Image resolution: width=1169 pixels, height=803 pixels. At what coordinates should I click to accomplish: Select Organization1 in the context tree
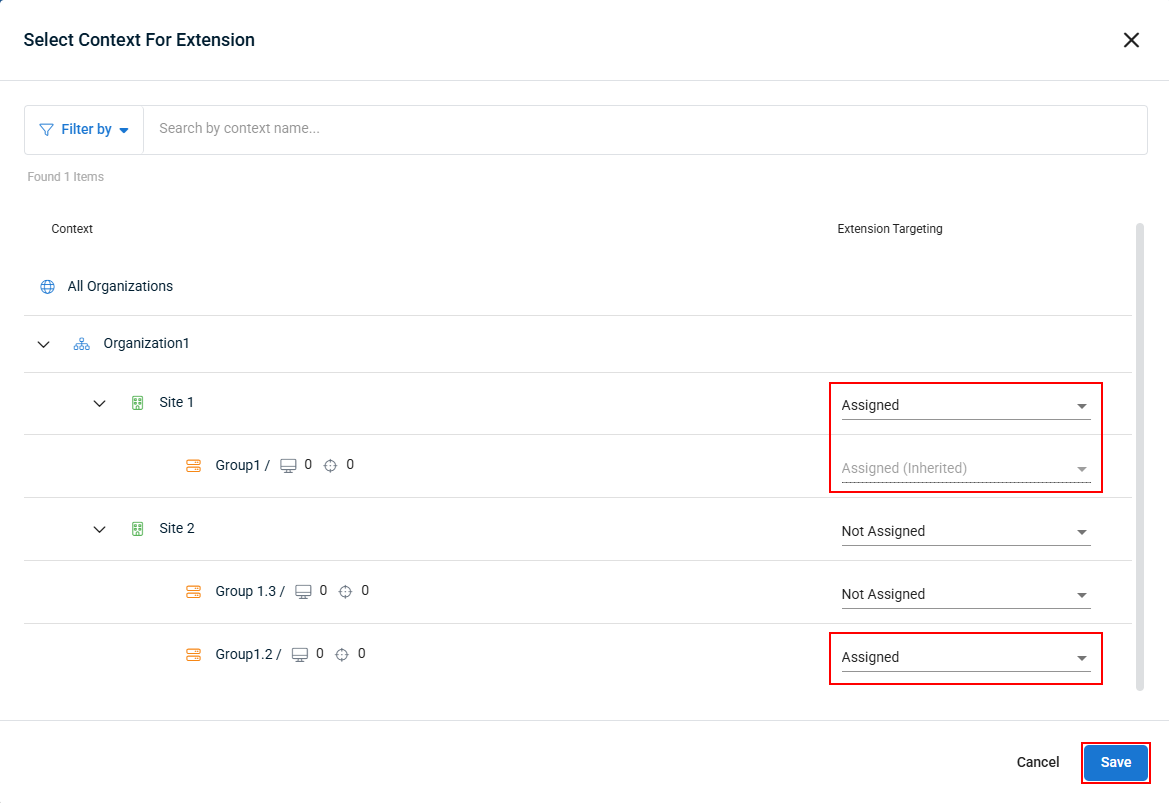pos(146,344)
